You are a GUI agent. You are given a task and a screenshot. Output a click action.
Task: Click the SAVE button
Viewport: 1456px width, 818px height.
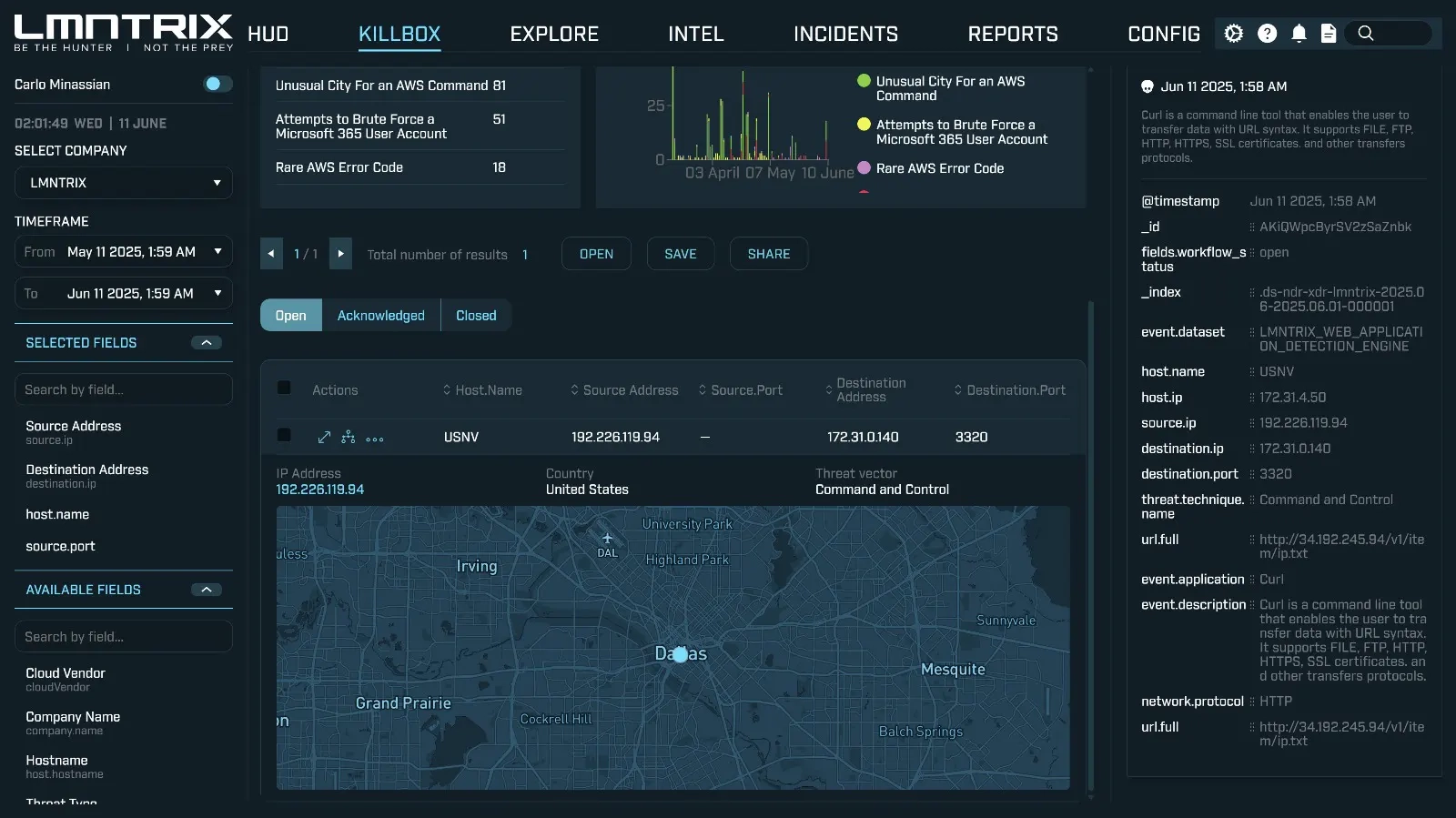click(681, 254)
